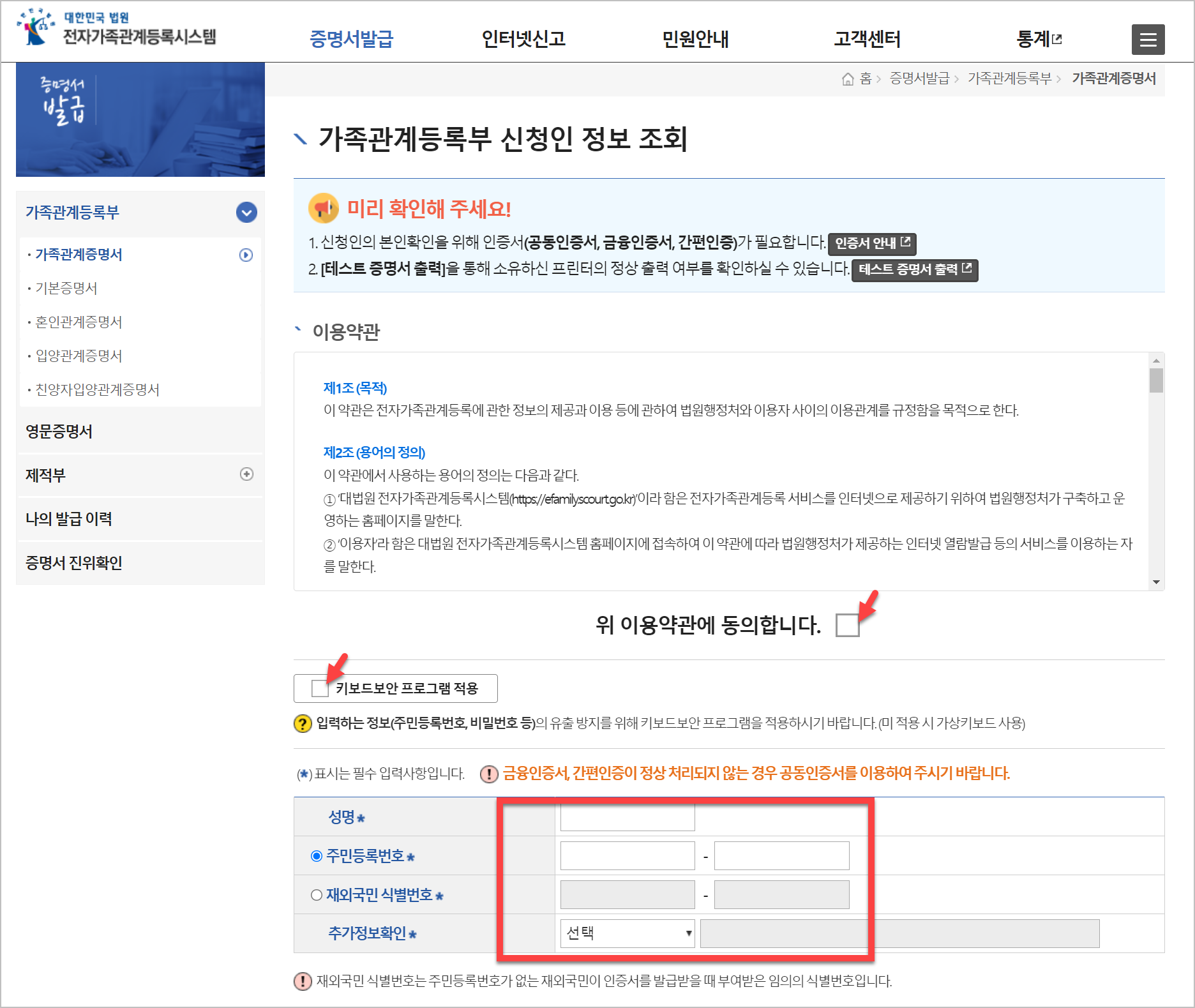Open the 추가정보확인 선택 dropdown
This screenshot has width=1195, height=1008.
(628, 933)
